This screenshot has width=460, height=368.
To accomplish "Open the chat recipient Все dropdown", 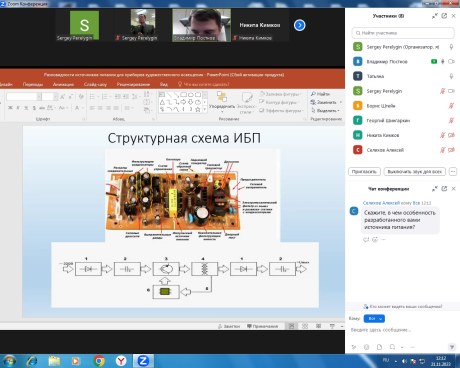I will tap(374, 319).
